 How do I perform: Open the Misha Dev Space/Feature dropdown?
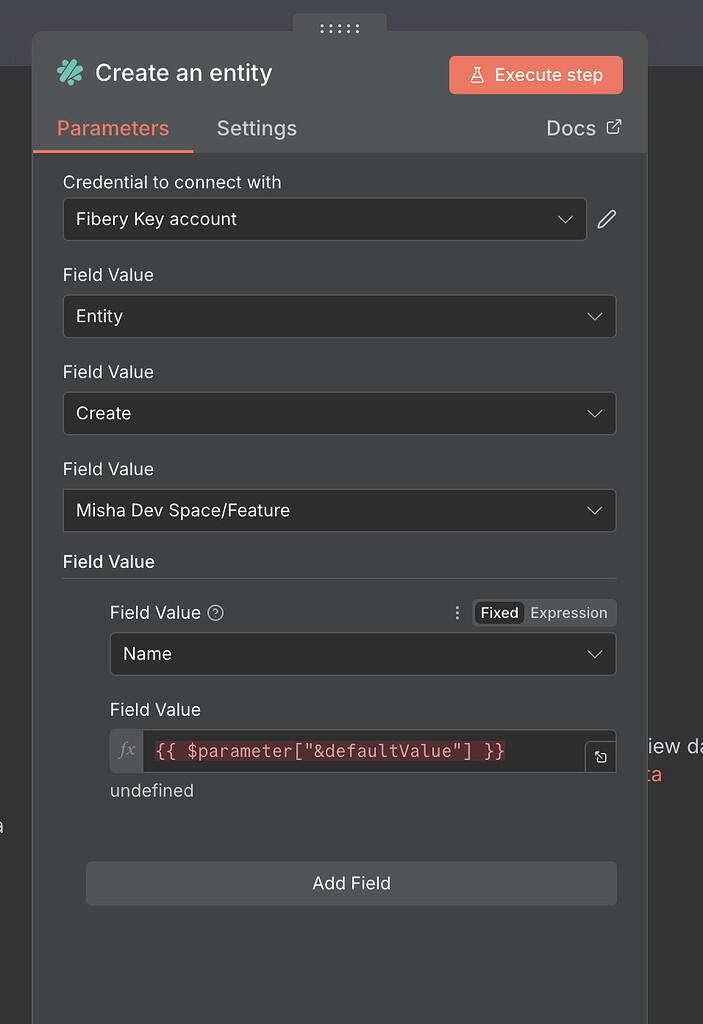click(340, 510)
